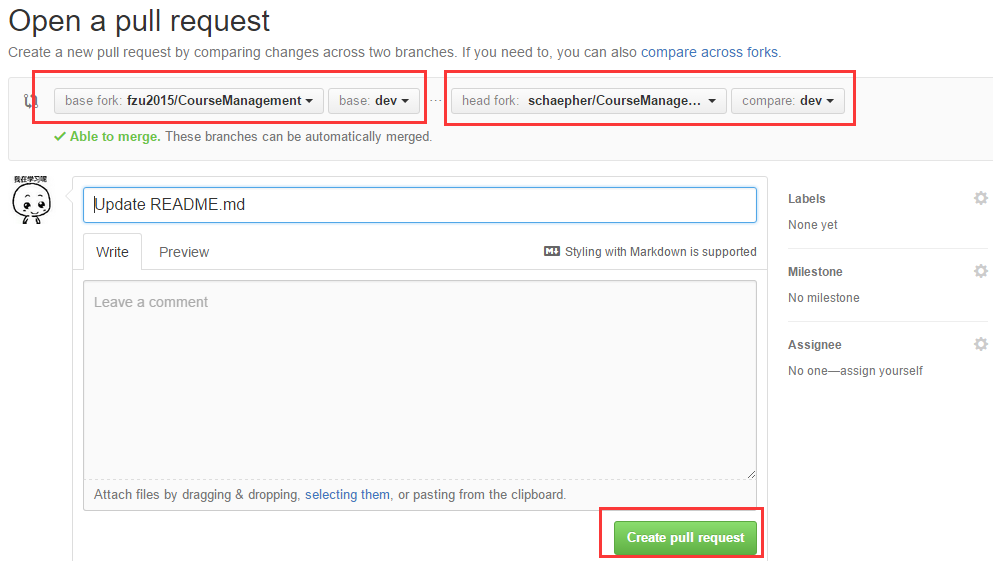Viewport: 993px width, 561px height.
Task: Open the base: dev branch dropdown
Action: tap(374, 101)
